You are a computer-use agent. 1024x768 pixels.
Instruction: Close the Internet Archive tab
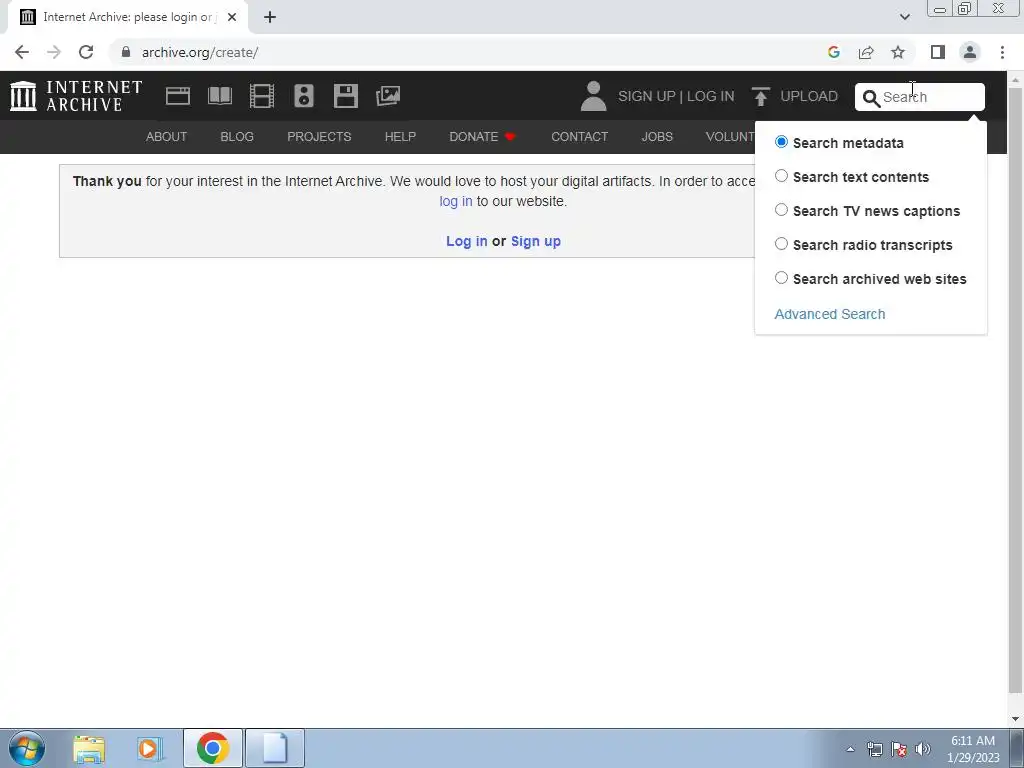tap(232, 17)
